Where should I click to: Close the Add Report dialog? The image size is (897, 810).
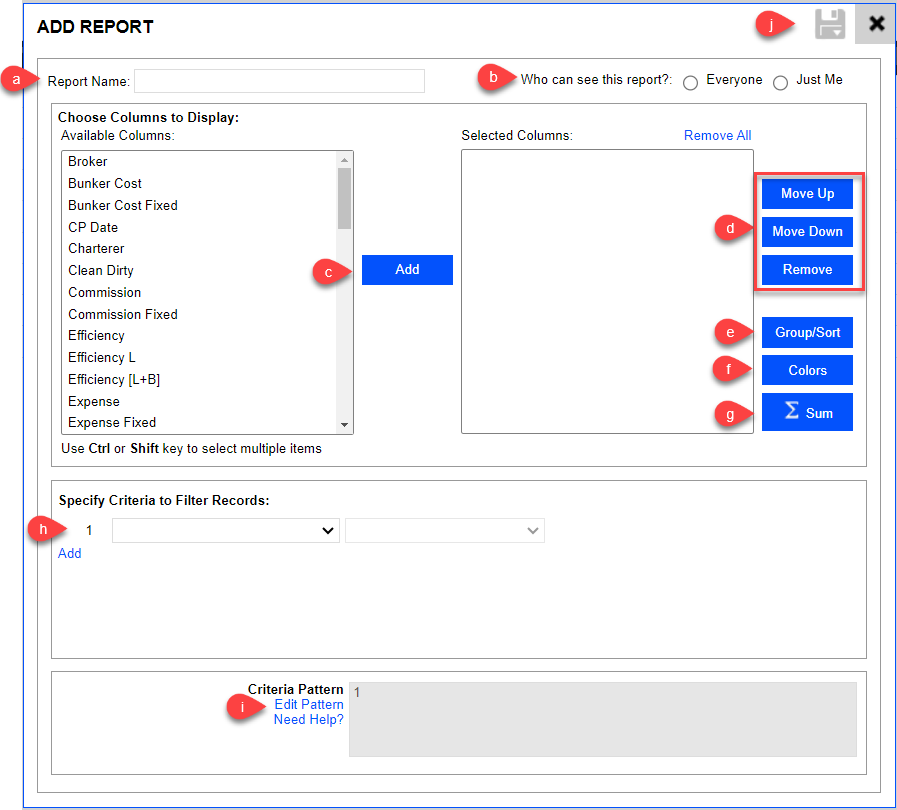pyautogui.click(x=876, y=24)
